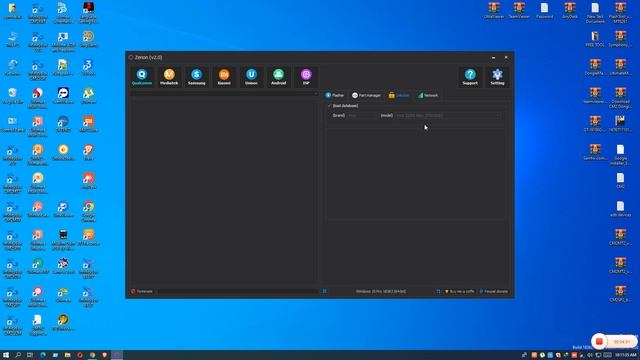Open the Android module
This screenshot has width=640, height=360.
pos(278,77)
